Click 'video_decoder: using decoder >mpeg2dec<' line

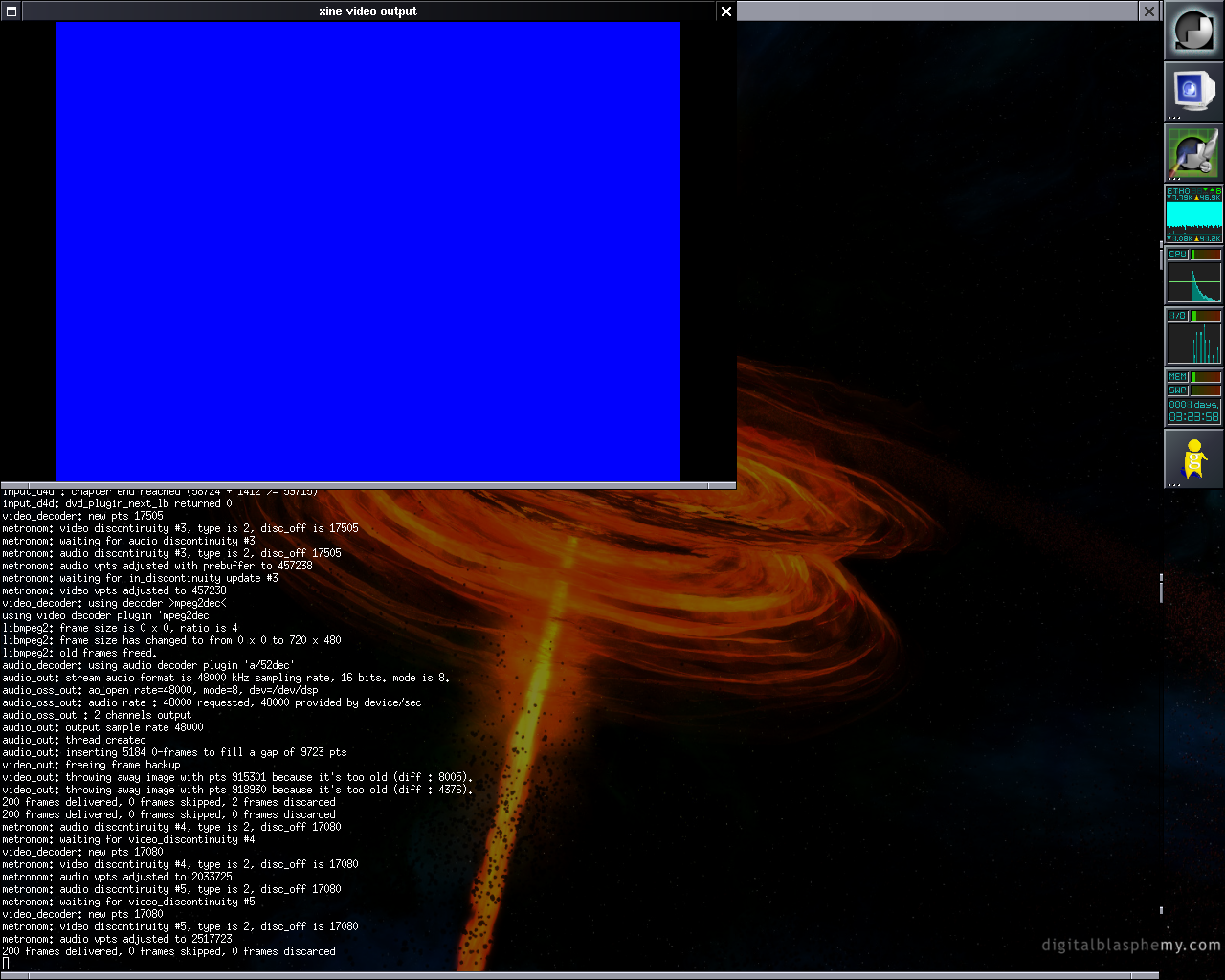point(115,603)
